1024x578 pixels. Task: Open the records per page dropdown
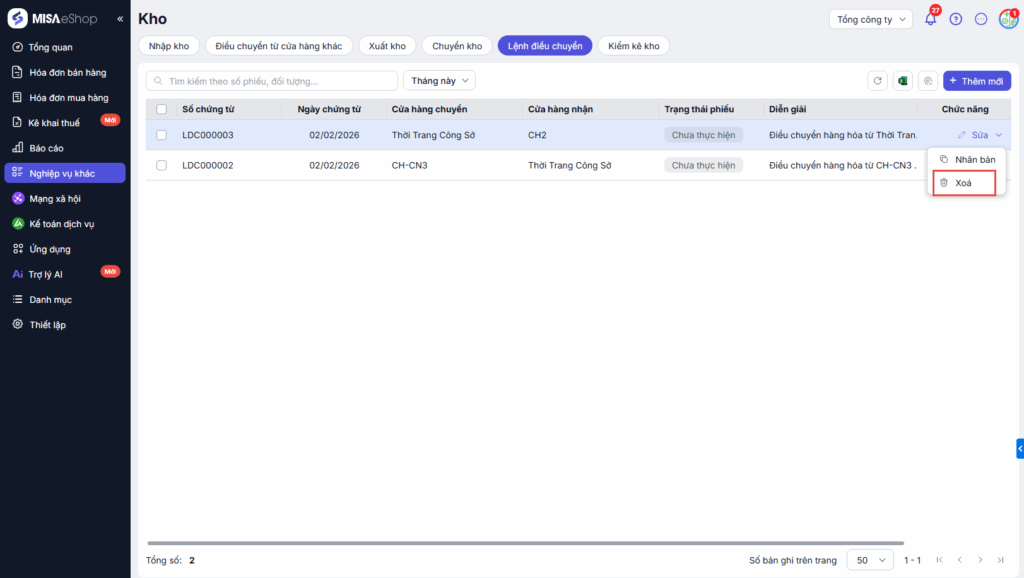(870, 560)
